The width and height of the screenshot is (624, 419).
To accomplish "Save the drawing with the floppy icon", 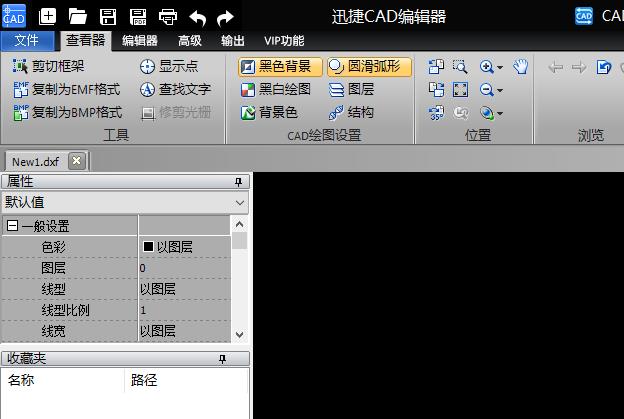I will pyautogui.click(x=108, y=17).
